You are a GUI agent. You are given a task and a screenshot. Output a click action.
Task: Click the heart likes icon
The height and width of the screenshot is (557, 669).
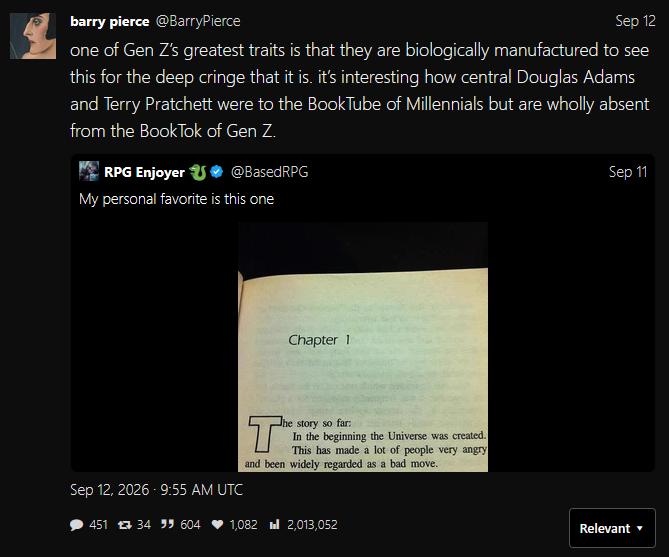pyautogui.click(x=218, y=525)
